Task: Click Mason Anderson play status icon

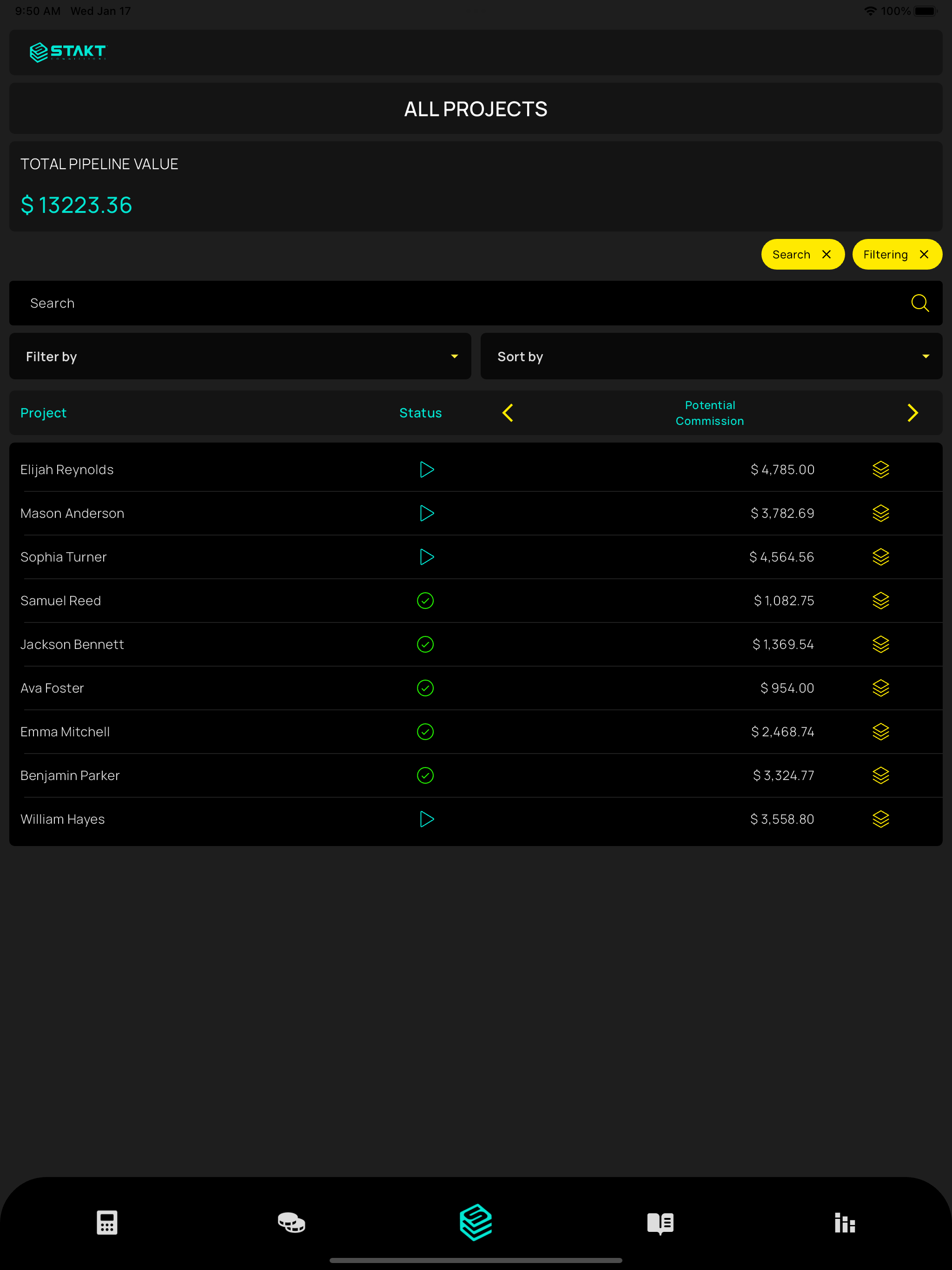Action: point(426,513)
